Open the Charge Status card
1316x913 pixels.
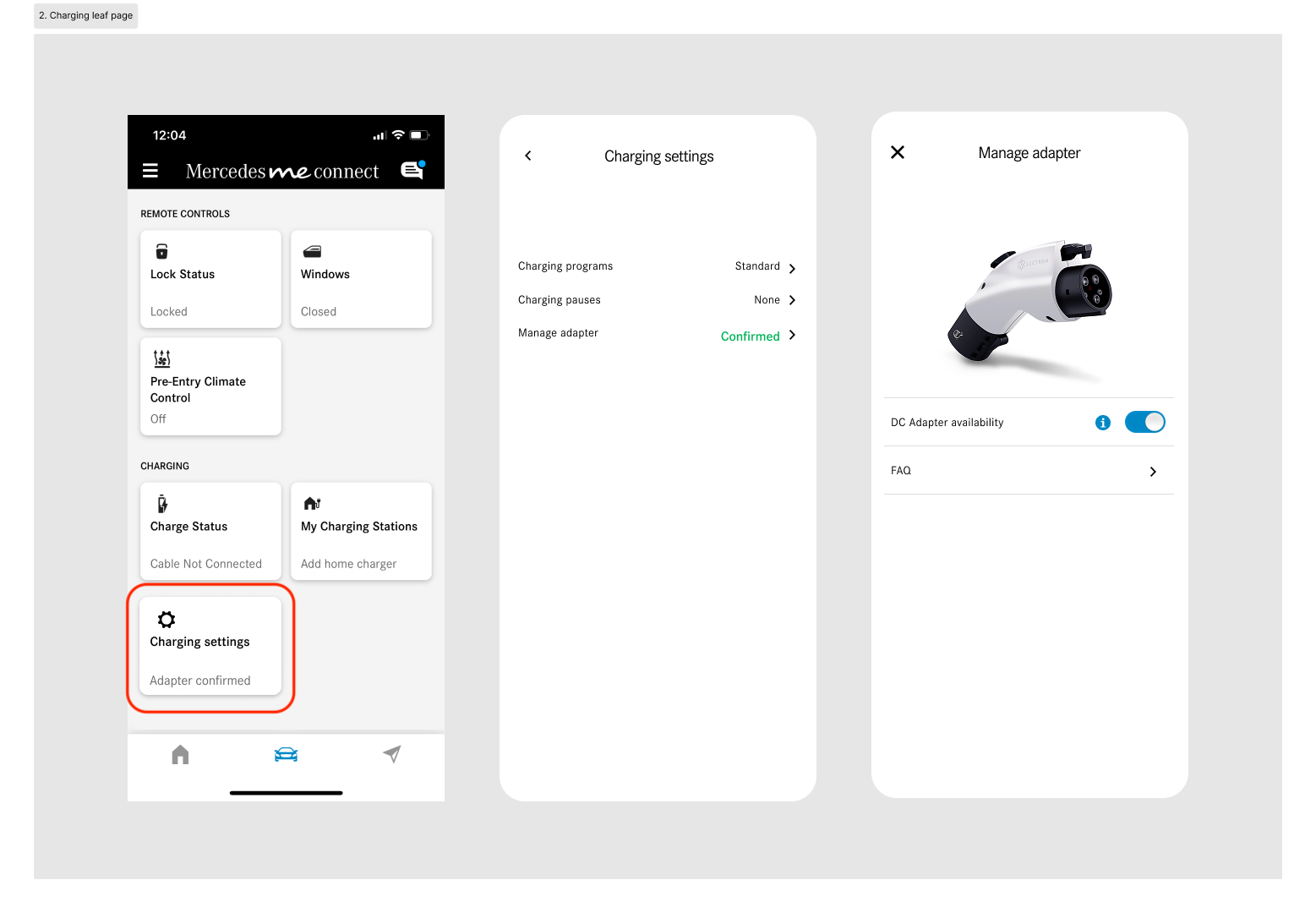tap(210, 531)
